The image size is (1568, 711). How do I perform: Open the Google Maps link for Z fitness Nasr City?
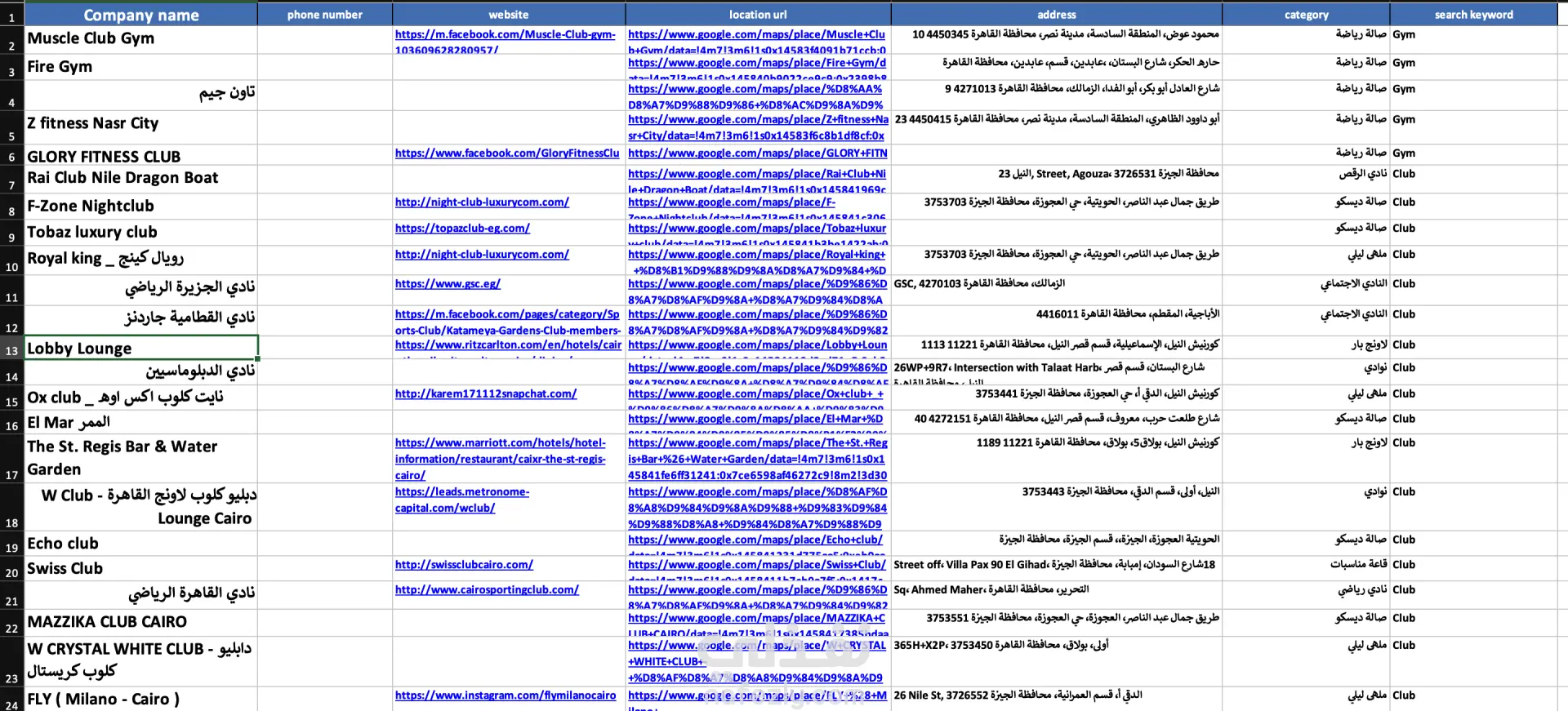[x=758, y=127]
